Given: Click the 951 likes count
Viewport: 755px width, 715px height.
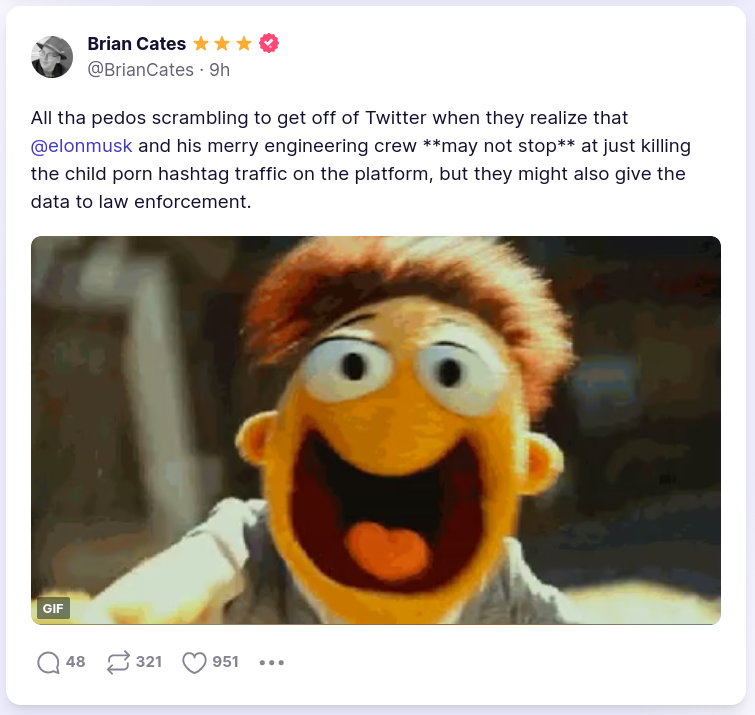Looking at the screenshot, I should pyautogui.click(x=225, y=662).
